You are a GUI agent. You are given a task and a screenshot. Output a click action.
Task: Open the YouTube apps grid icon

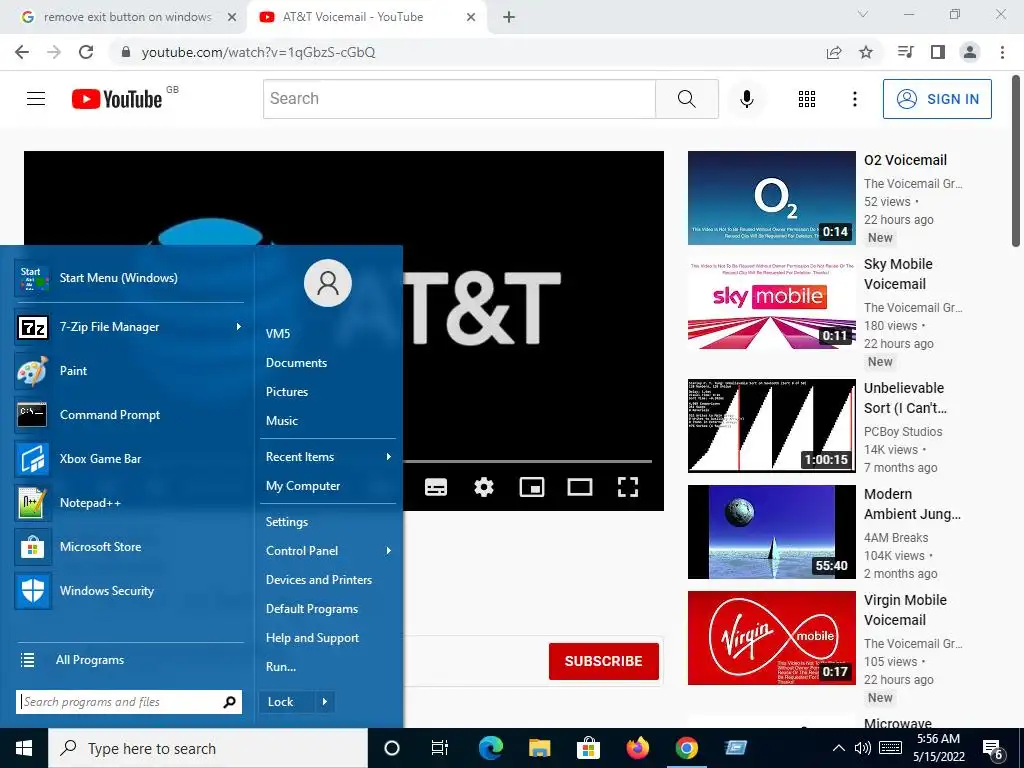807,99
